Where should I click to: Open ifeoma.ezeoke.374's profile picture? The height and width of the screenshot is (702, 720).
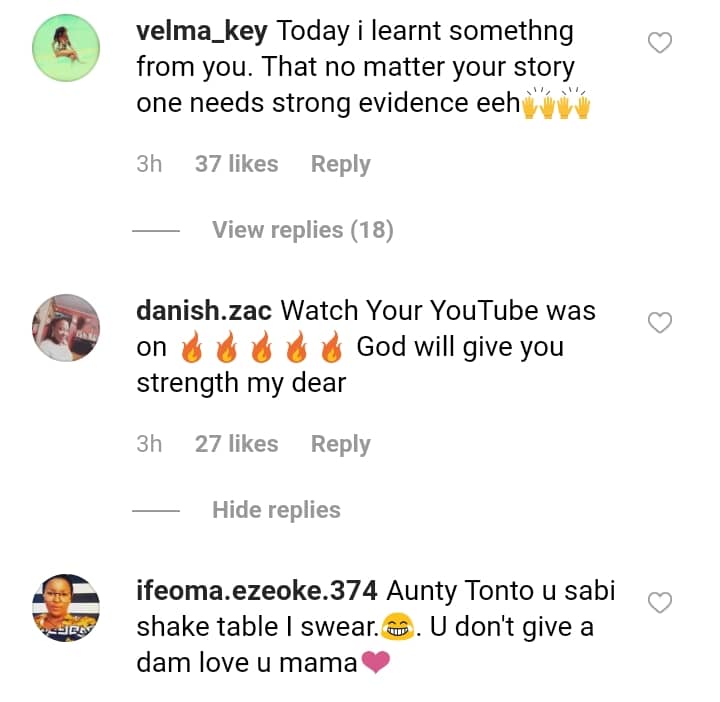point(67,607)
